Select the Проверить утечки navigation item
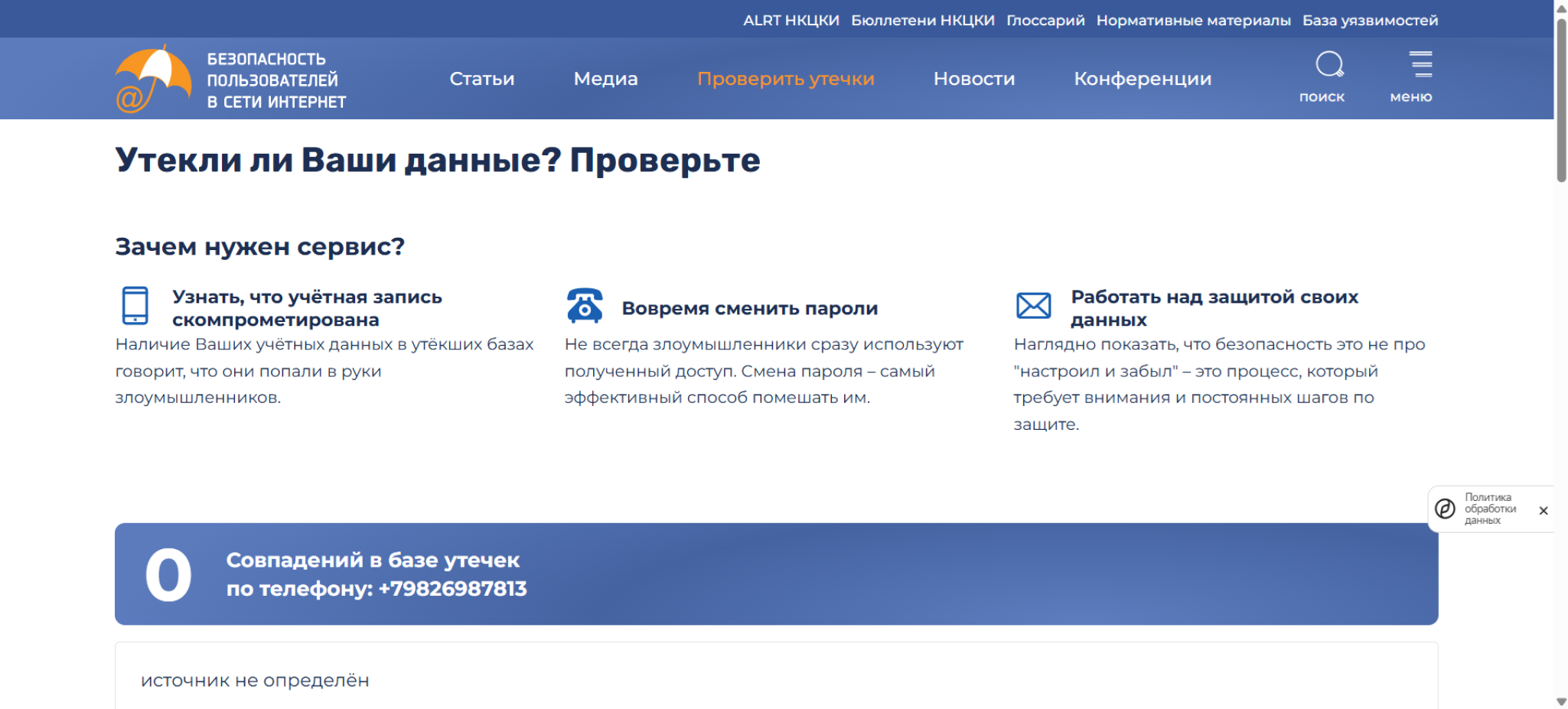Image resolution: width=1568 pixels, height=709 pixels. tap(785, 79)
